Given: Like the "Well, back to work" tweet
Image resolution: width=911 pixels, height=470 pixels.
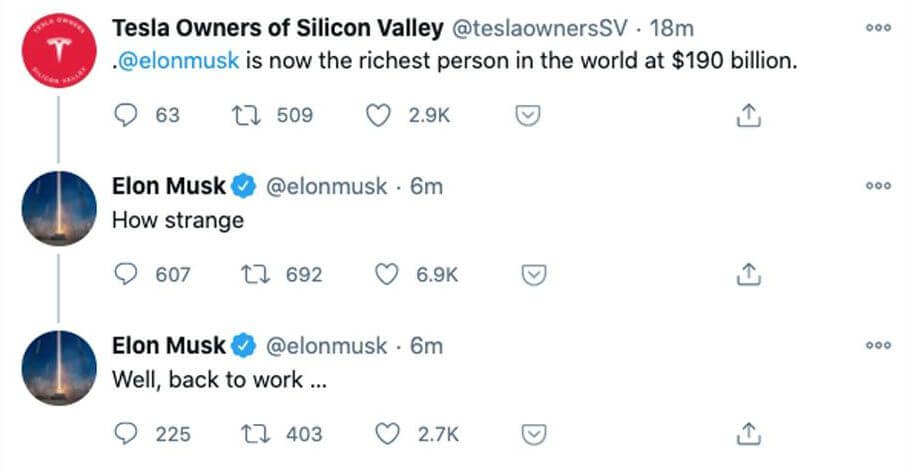Looking at the screenshot, I should 385,433.
